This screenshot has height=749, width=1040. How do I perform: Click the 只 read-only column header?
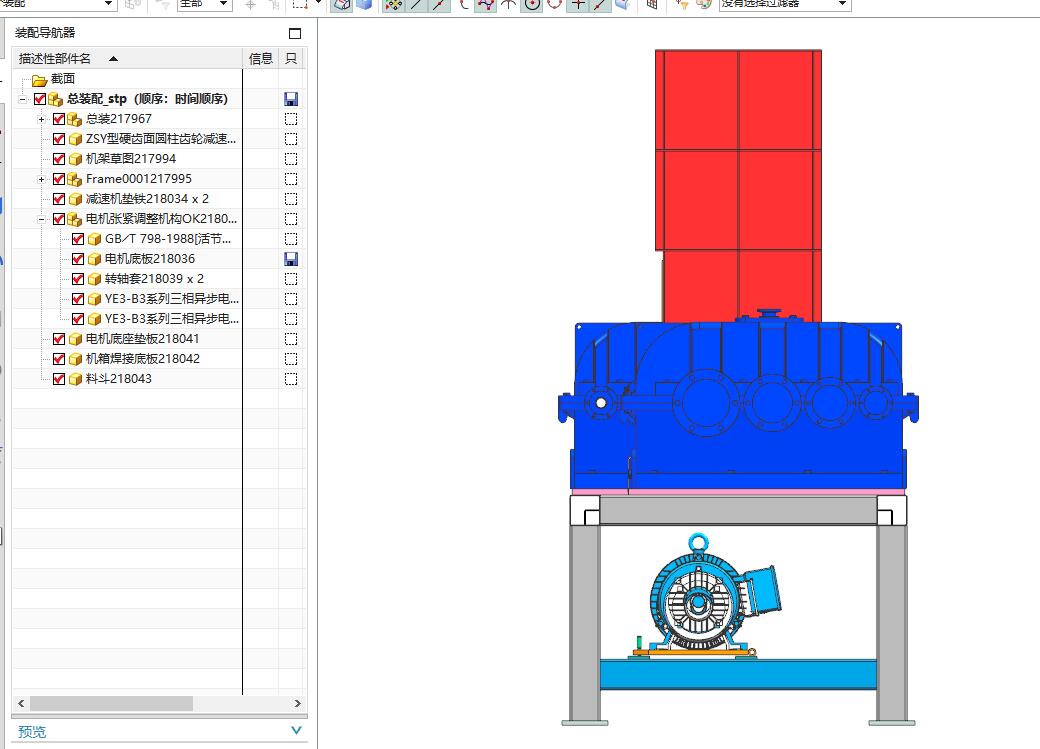(x=291, y=58)
